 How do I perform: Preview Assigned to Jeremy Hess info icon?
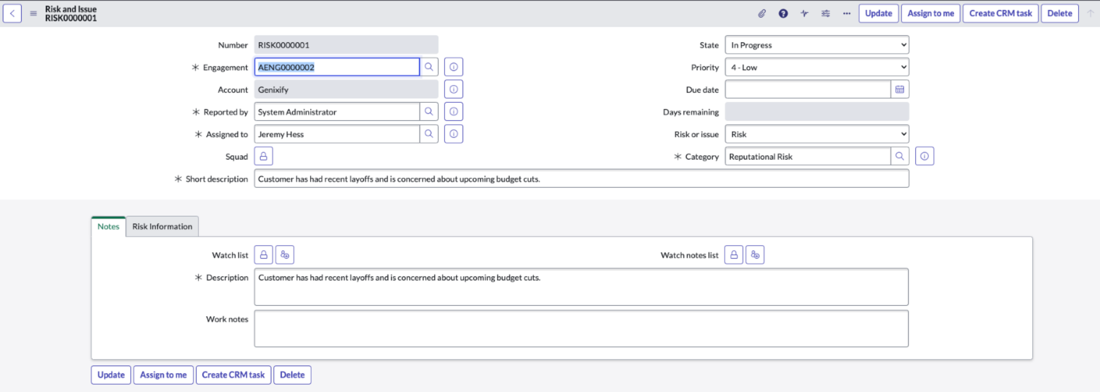454,134
